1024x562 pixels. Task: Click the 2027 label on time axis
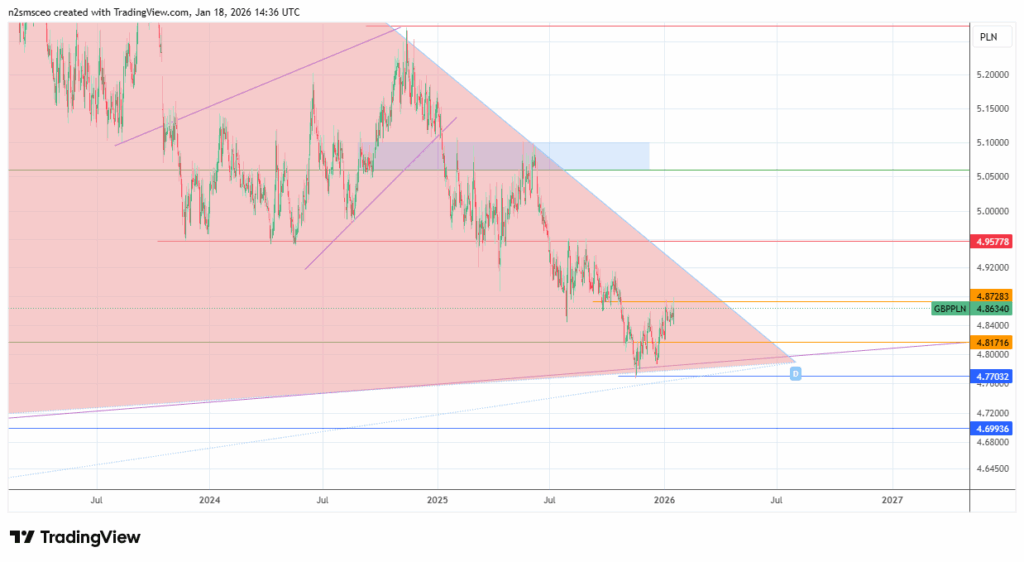[892, 498]
